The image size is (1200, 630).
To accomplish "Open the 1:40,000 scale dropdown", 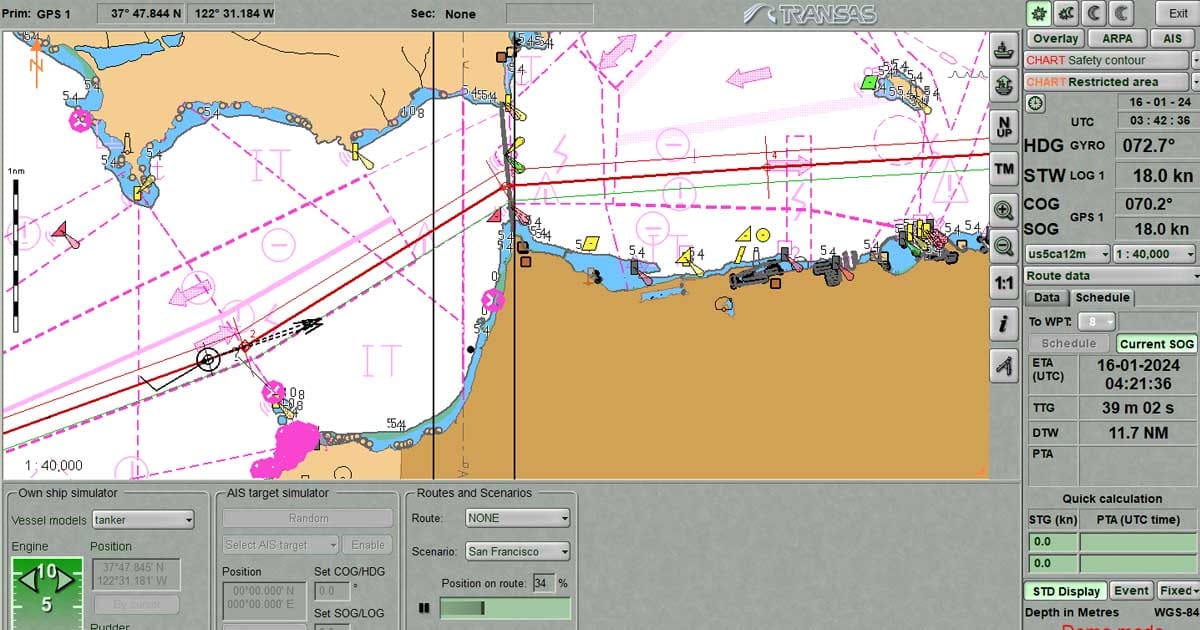I will click(x=1155, y=254).
